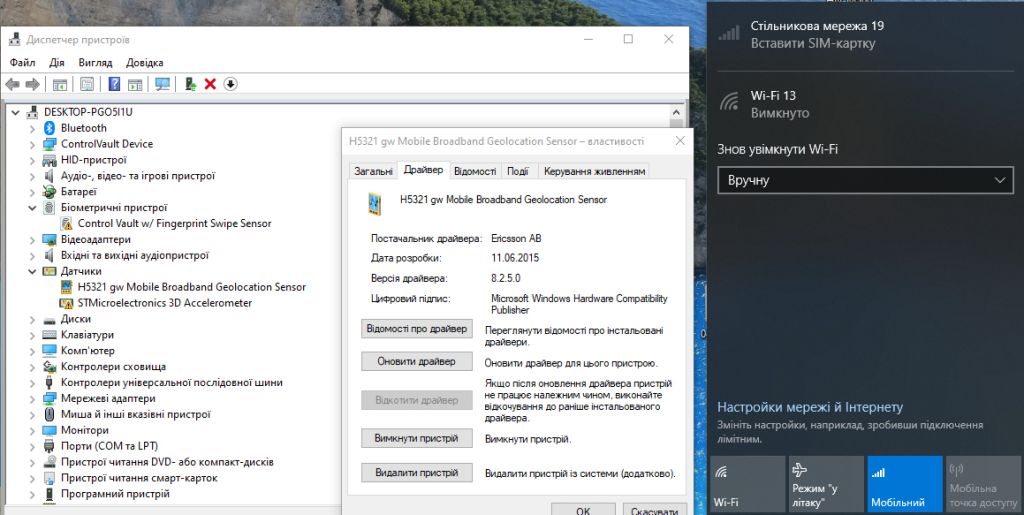The width and height of the screenshot is (1024, 515).
Task: Switch to the Відомості tab
Action: pos(475,171)
